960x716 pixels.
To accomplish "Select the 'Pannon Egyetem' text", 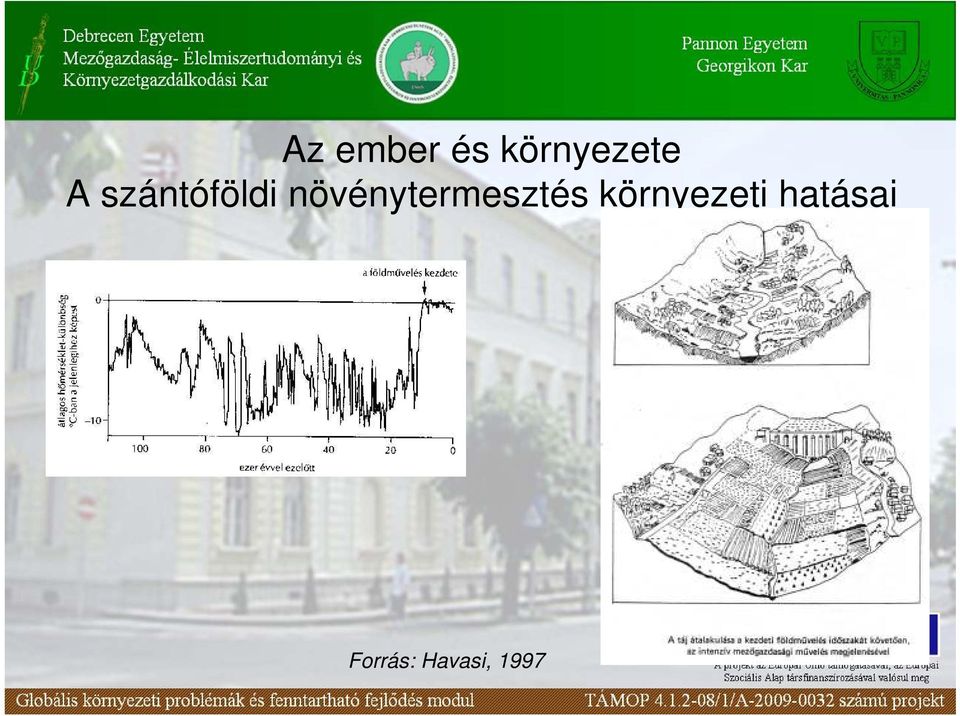I will point(744,43).
